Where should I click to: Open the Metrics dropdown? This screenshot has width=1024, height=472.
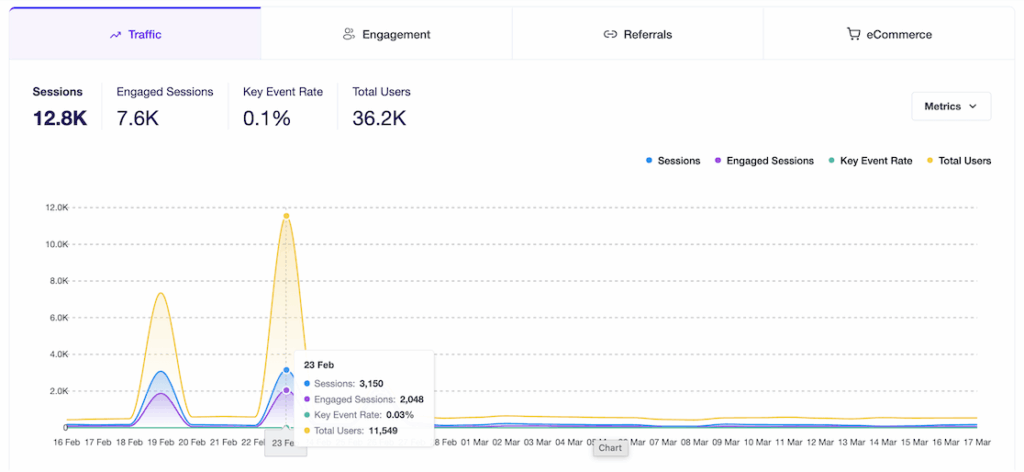951,106
